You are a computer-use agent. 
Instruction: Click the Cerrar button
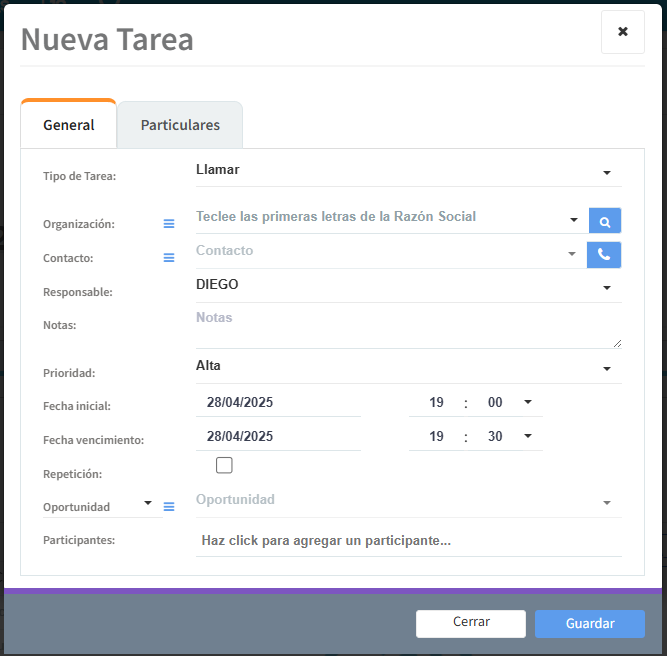coord(471,623)
